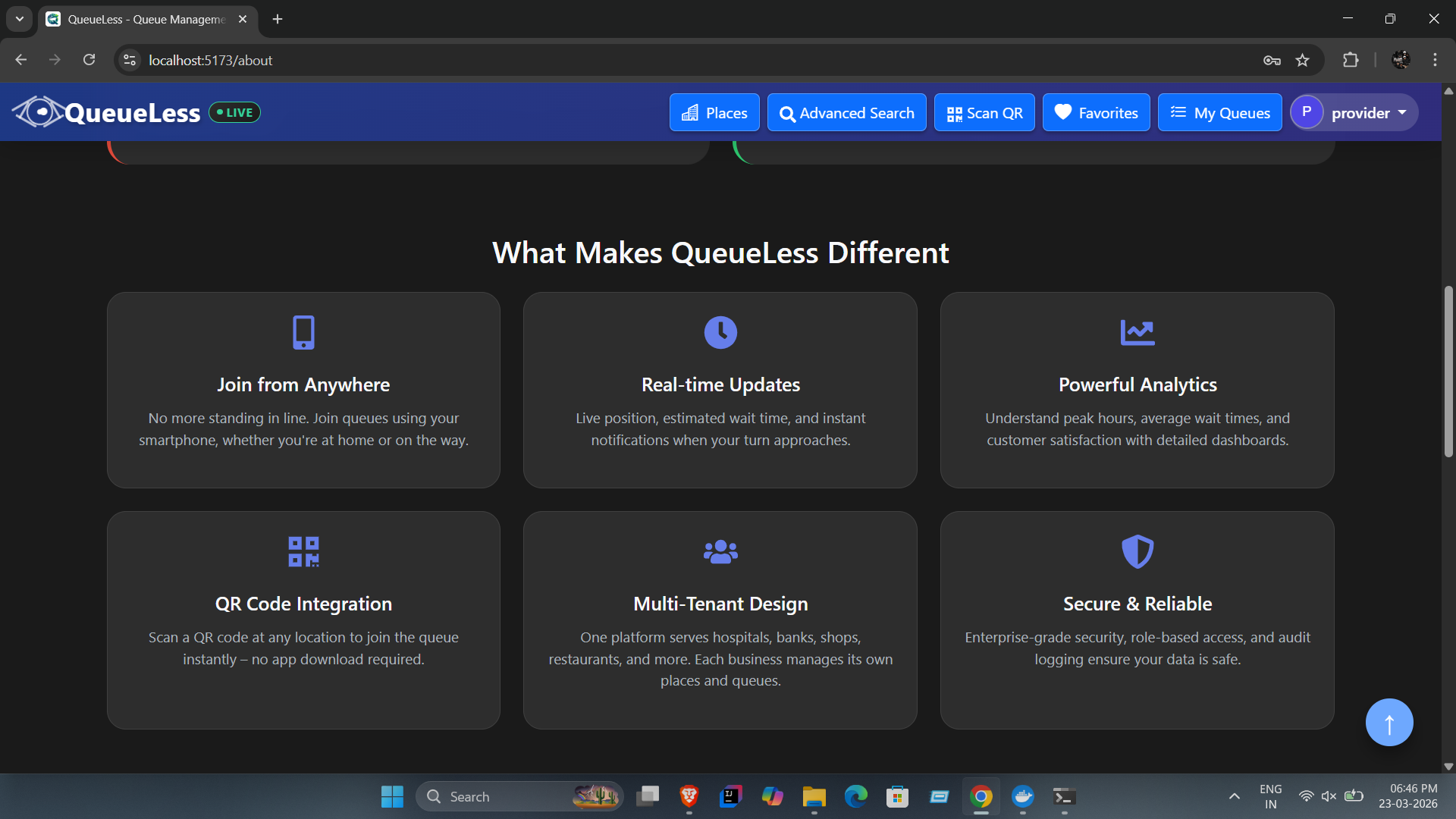Click the scrollbar up arrow
The width and height of the screenshot is (1456, 819).
click(x=1448, y=91)
